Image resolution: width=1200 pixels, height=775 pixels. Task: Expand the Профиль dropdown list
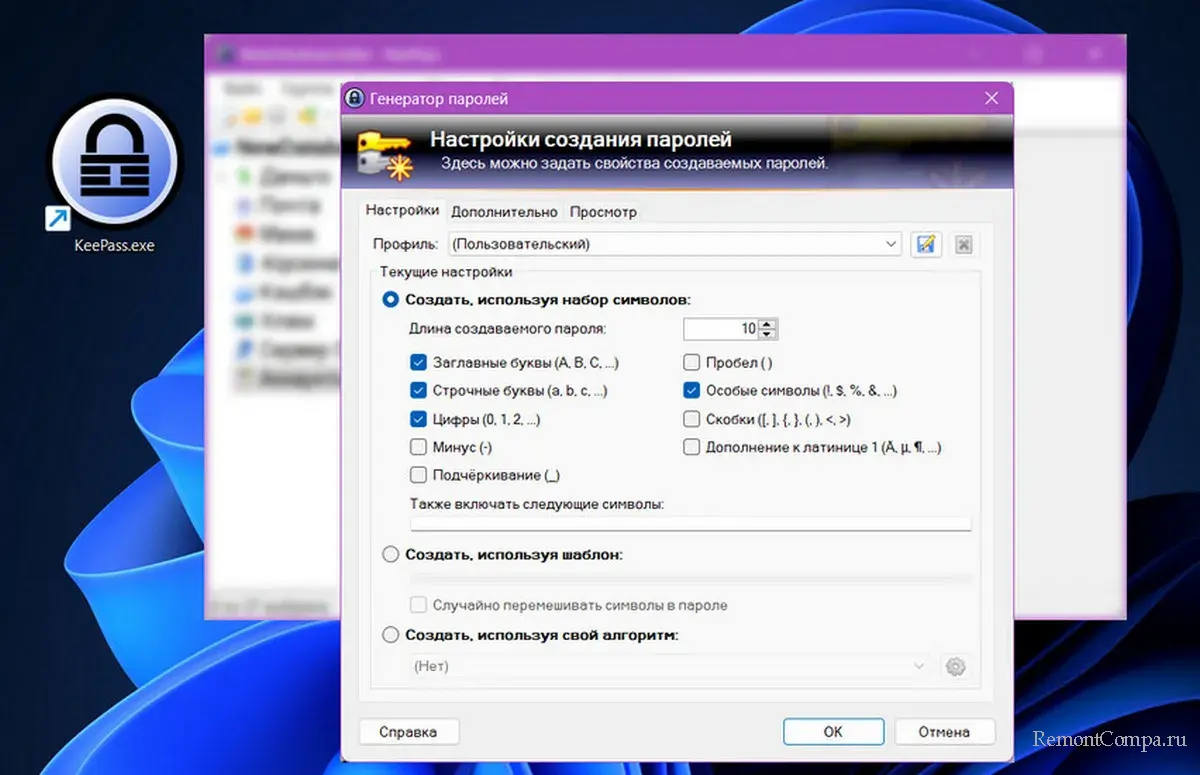click(891, 244)
